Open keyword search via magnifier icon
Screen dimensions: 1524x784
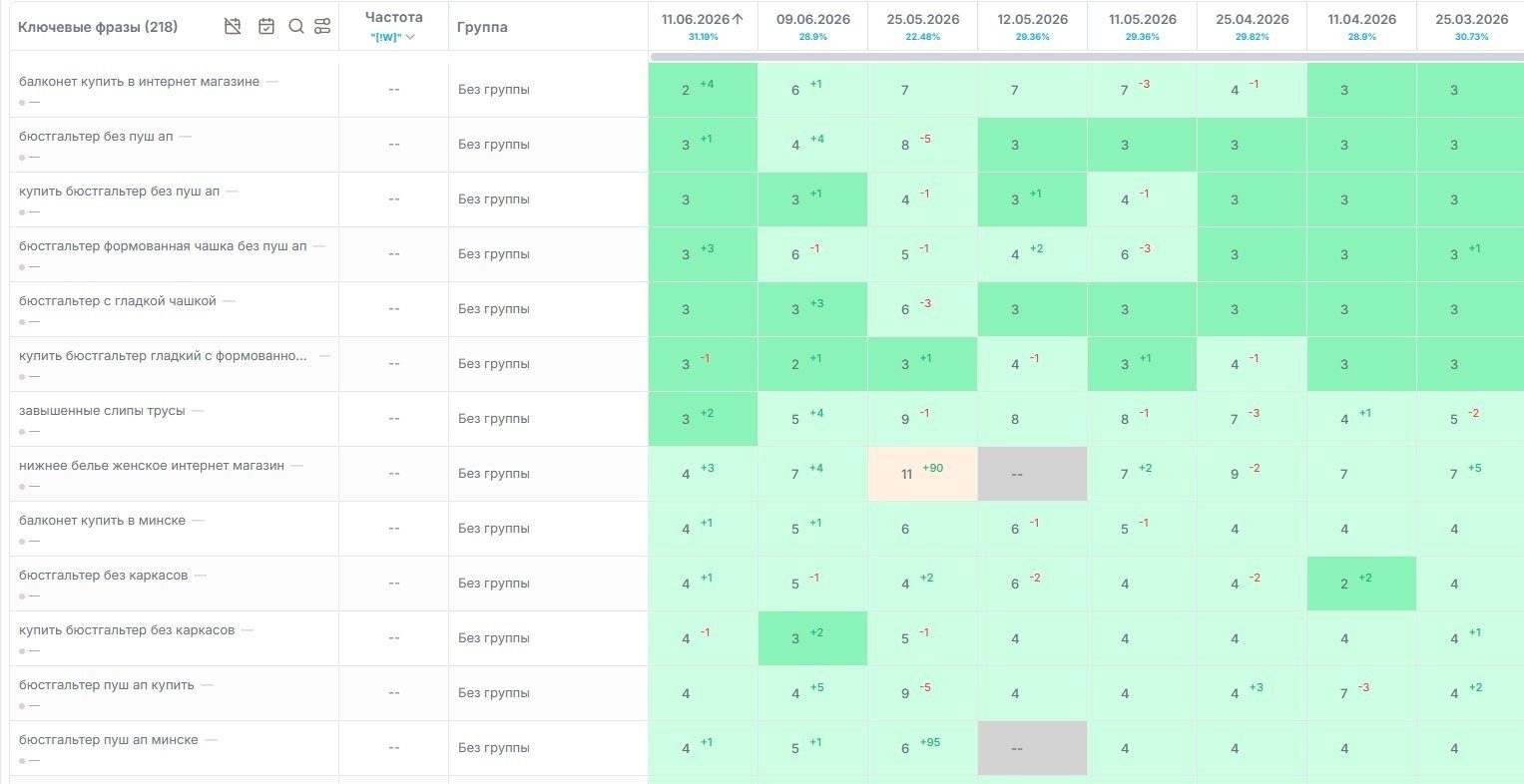point(296,27)
